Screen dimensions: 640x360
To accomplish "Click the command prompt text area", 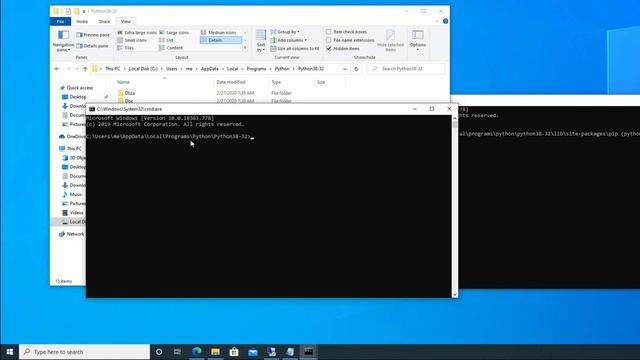I will 269,206.
